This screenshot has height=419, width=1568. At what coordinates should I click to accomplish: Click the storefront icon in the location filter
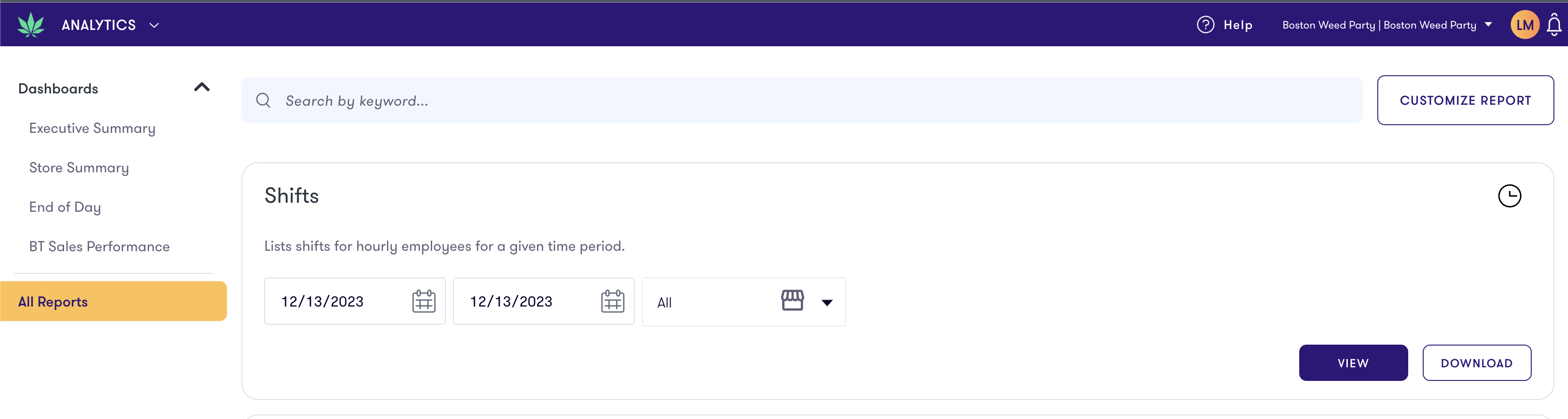[x=794, y=301]
